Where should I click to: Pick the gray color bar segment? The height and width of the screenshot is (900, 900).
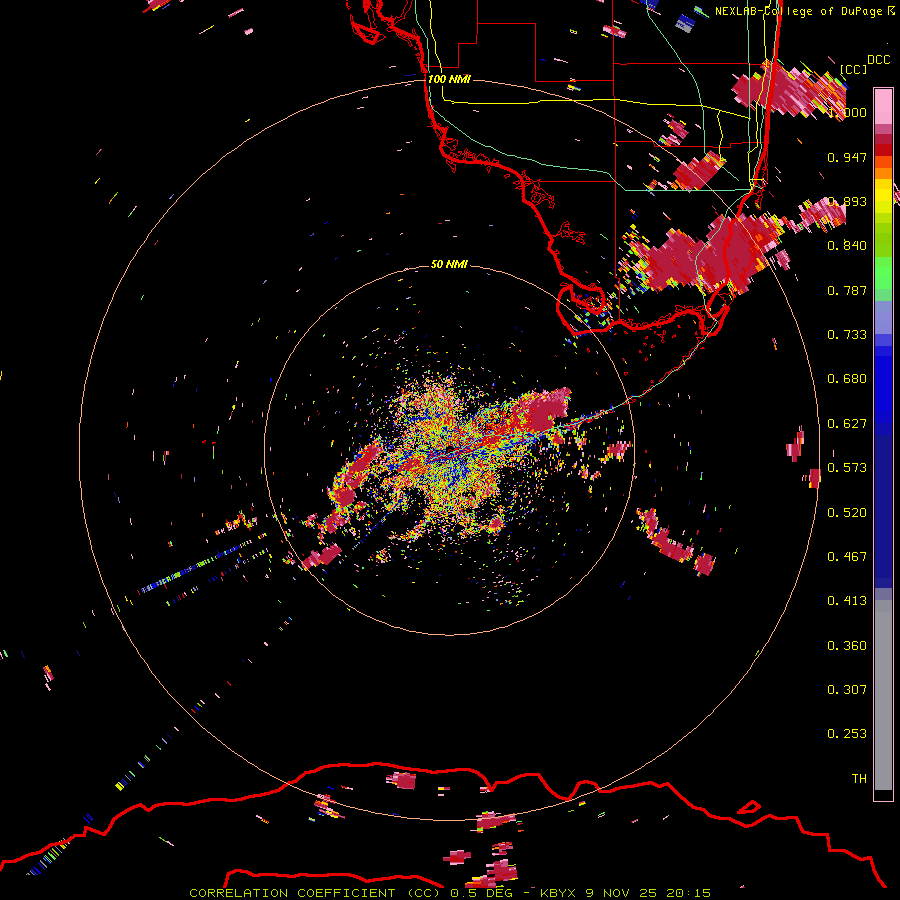click(883, 695)
